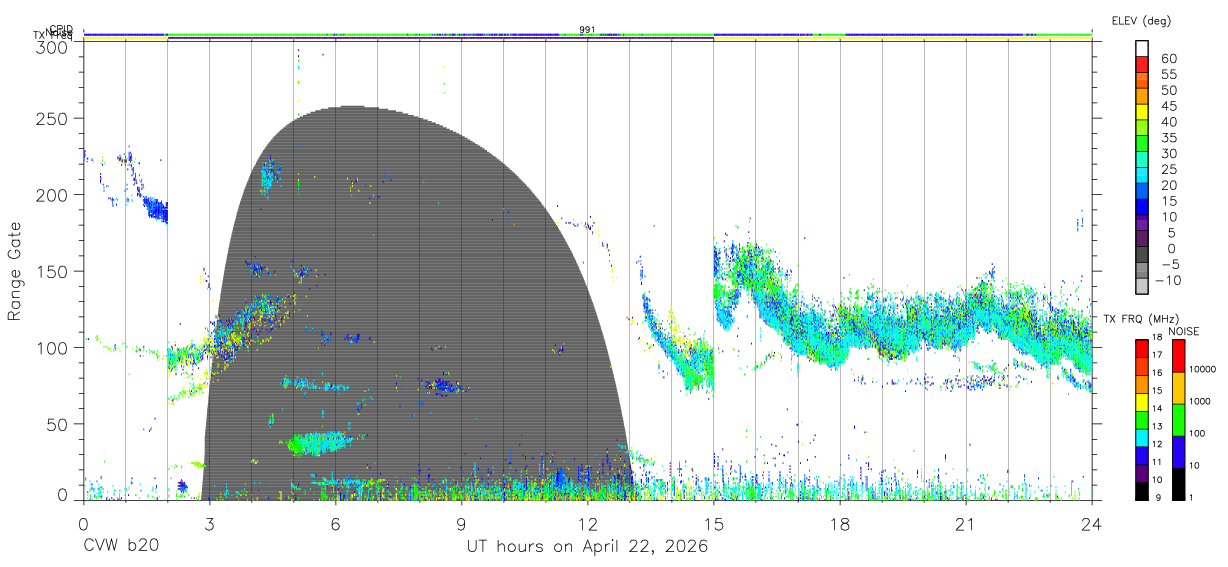This screenshot has height=567, width=1228.
Task: Click the '150' tick on Range Gate axis
Action: pyautogui.click(x=52, y=271)
